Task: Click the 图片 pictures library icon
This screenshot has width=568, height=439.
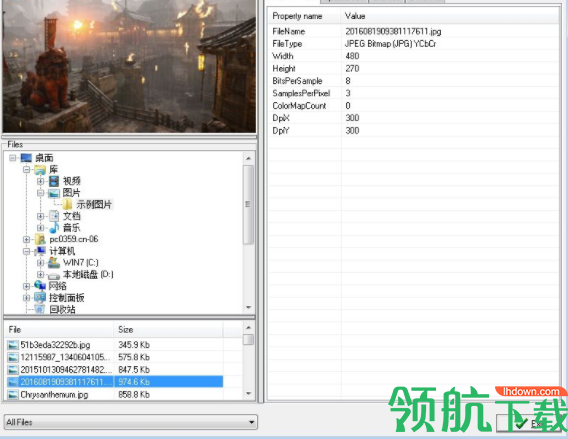Action: (x=54, y=193)
